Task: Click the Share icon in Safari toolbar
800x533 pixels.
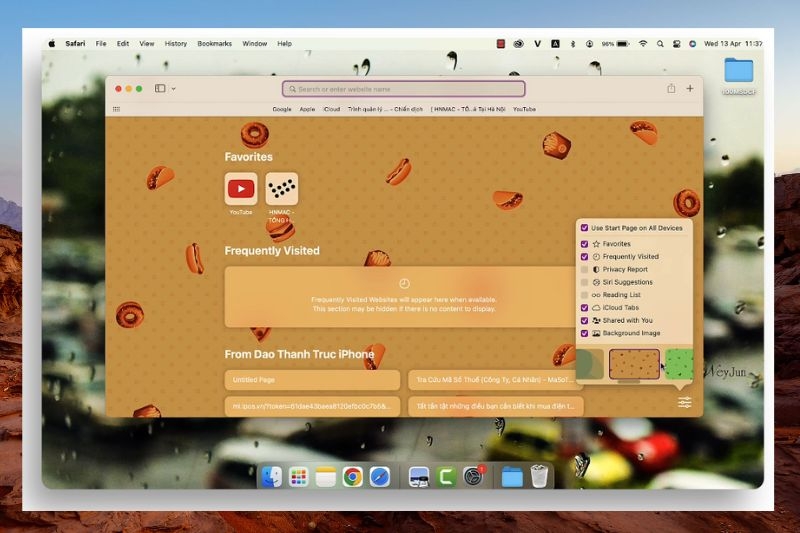Action: pyautogui.click(x=671, y=88)
